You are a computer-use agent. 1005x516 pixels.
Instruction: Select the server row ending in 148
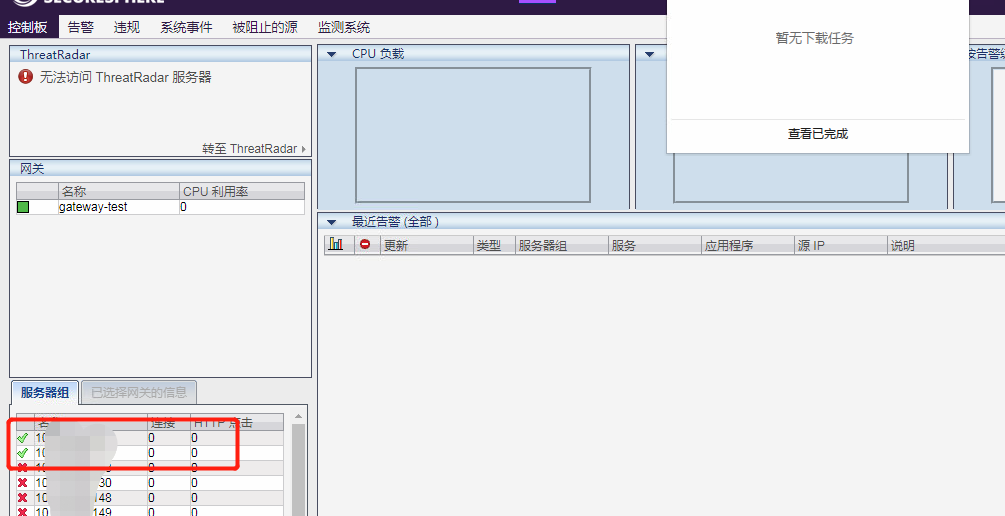pyautogui.click(x=149, y=498)
